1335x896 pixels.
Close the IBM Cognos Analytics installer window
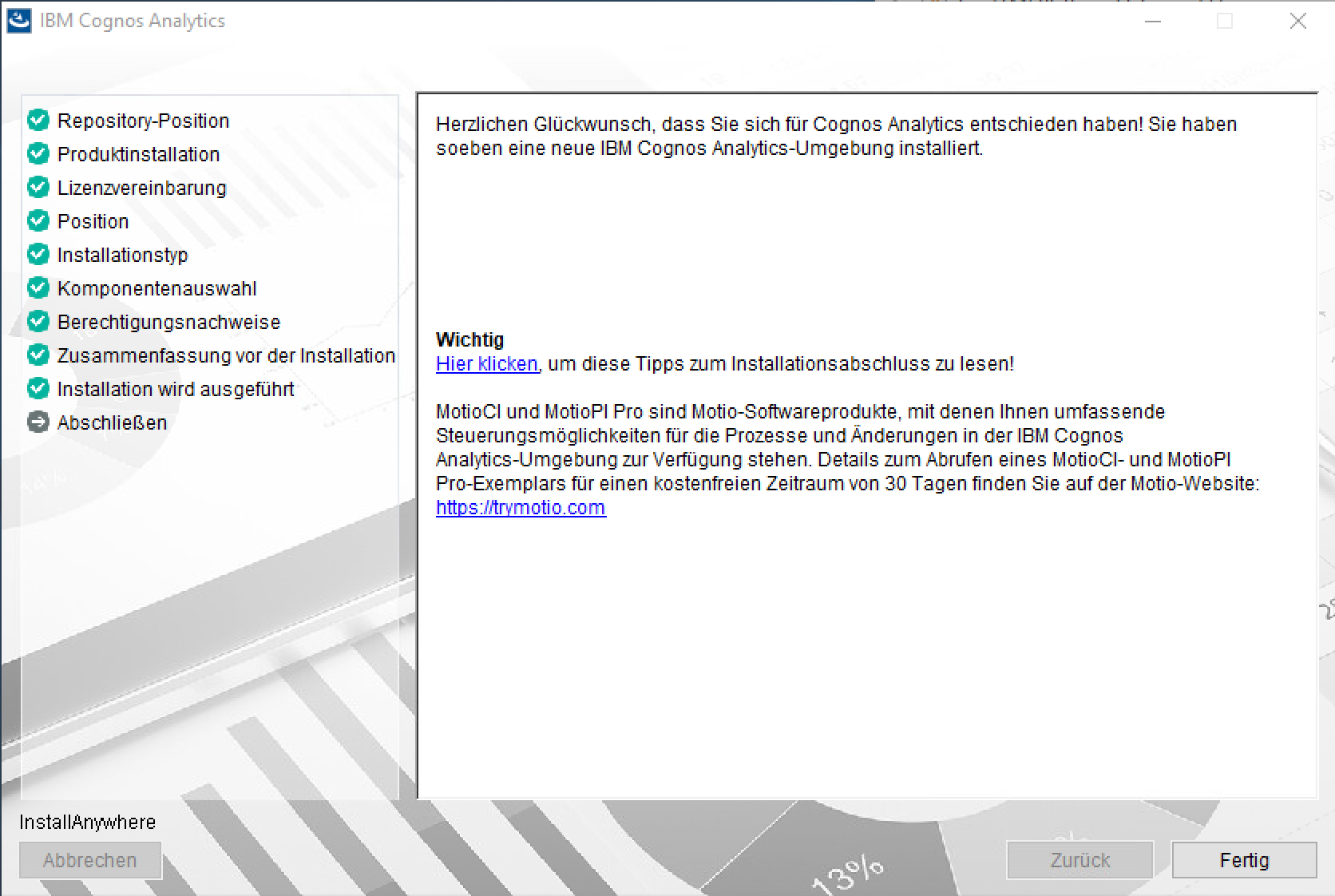point(1297,22)
